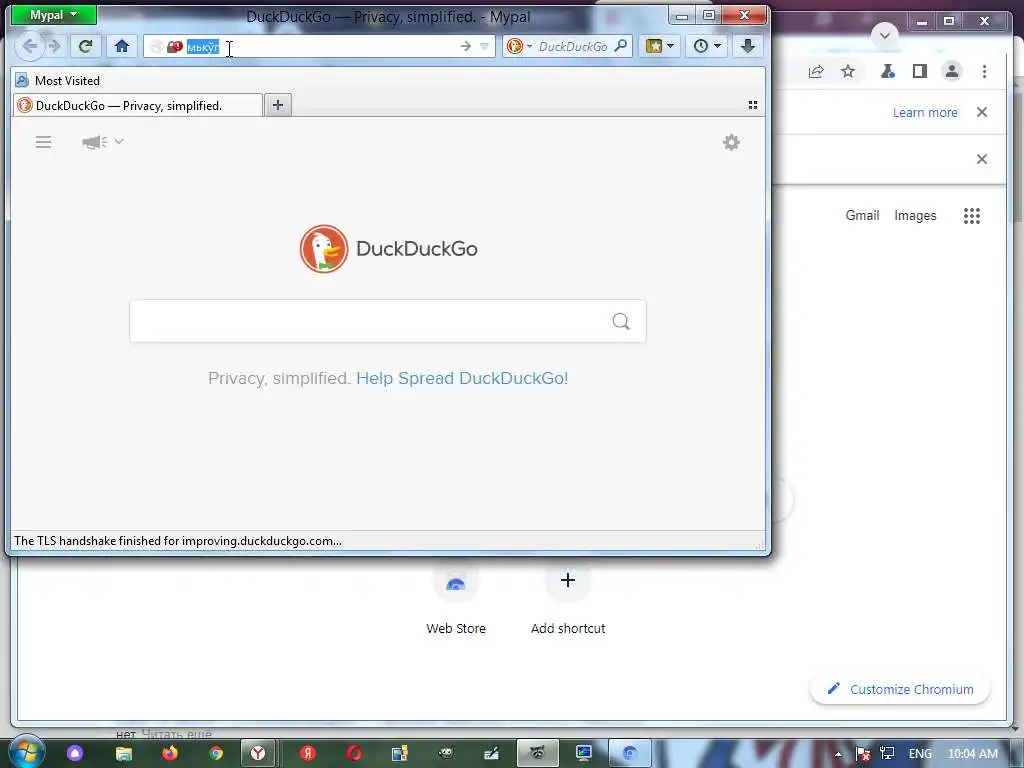This screenshot has width=1024, height=768.
Task: Open the Web Store shortcut
Action: click(456, 598)
